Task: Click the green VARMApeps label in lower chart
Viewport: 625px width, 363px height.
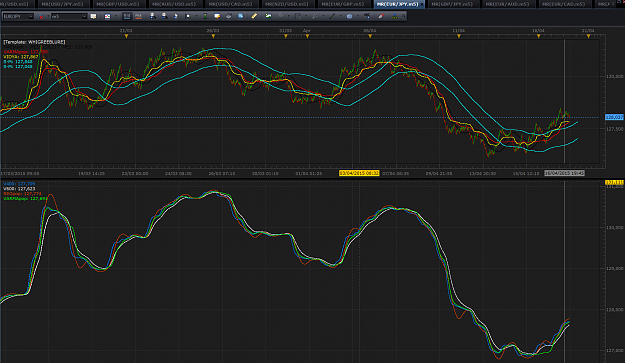Action: click(25, 198)
